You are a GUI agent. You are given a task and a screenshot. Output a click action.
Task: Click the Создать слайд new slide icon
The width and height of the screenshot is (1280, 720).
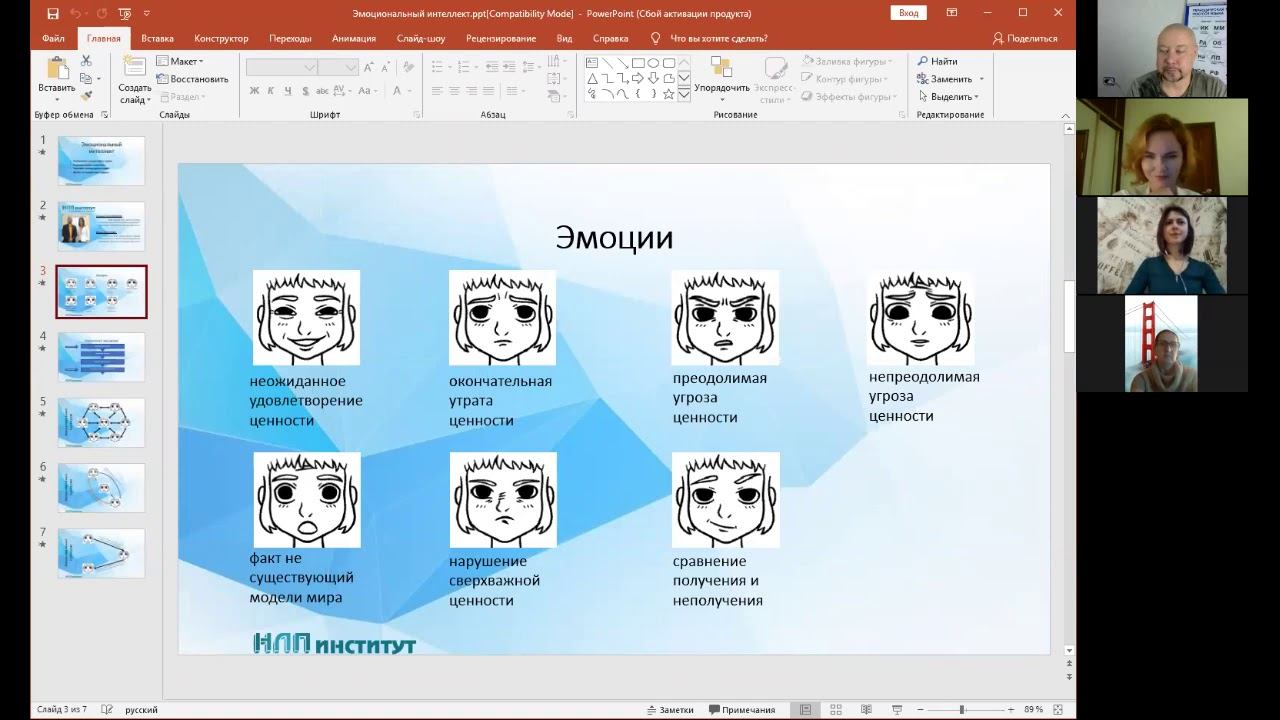pyautogui.click(x=134, y=68)
